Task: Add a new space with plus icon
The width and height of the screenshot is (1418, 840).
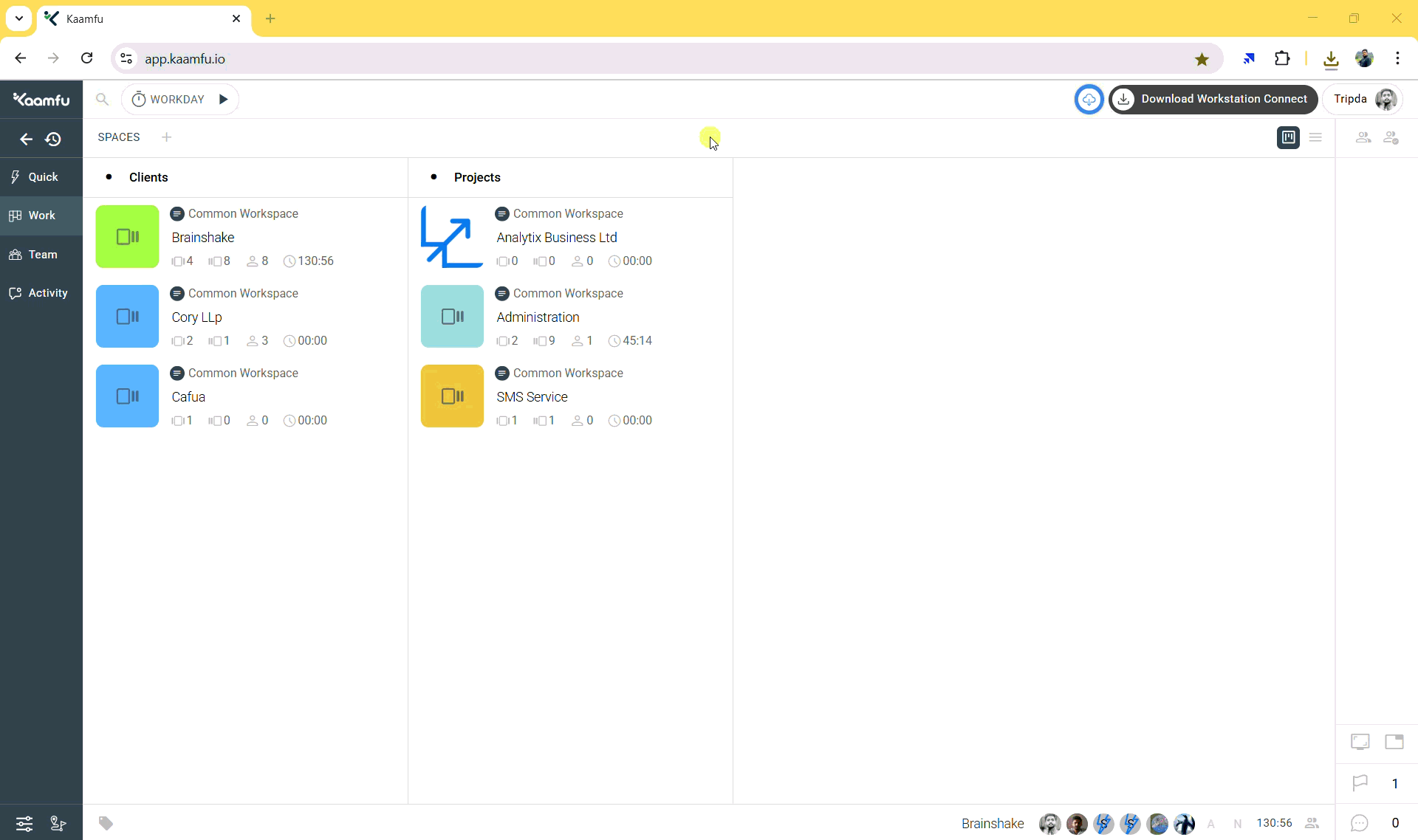Action: coord(166,137)
